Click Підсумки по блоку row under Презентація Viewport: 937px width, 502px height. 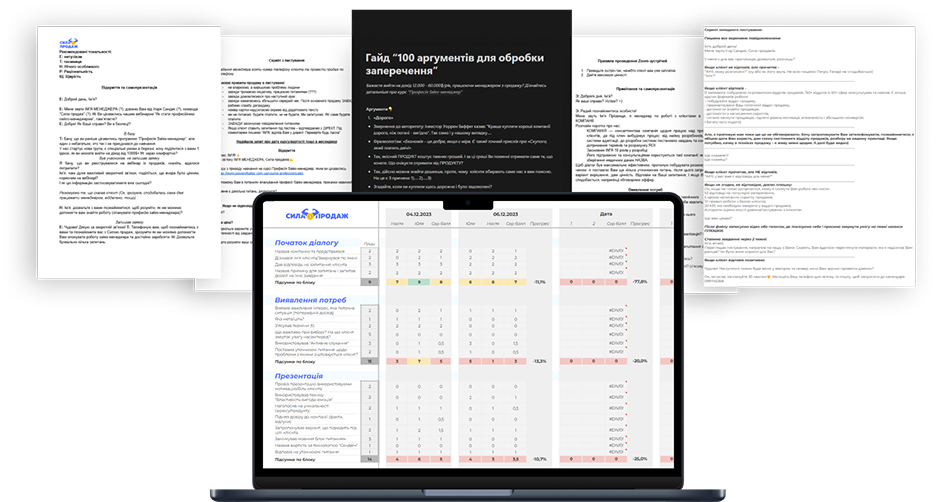point(468,459)
